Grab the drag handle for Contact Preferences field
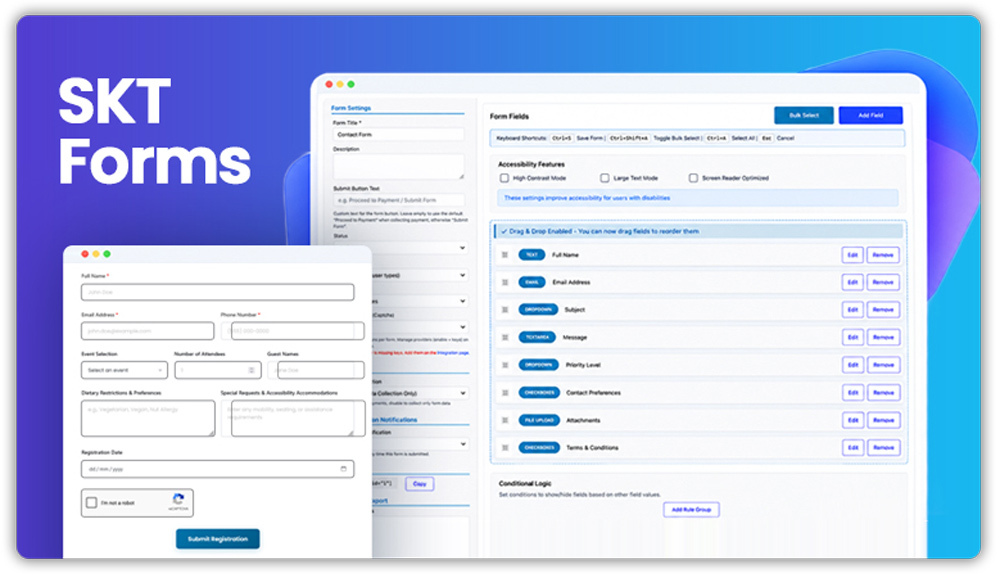The image size is (1000, 578). coord(504,393)
